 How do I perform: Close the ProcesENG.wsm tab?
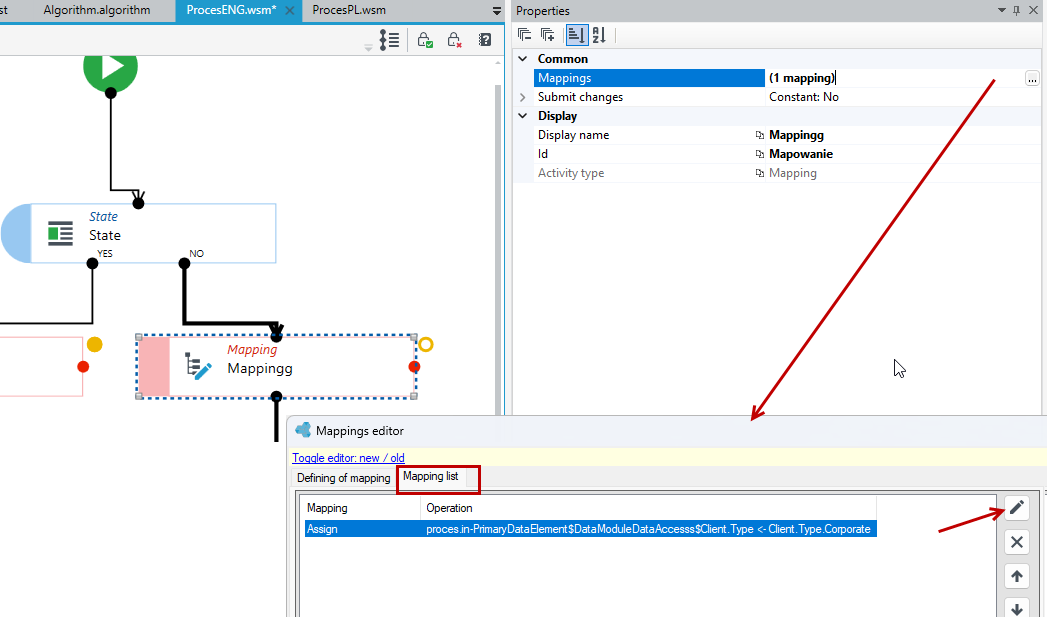290,11
